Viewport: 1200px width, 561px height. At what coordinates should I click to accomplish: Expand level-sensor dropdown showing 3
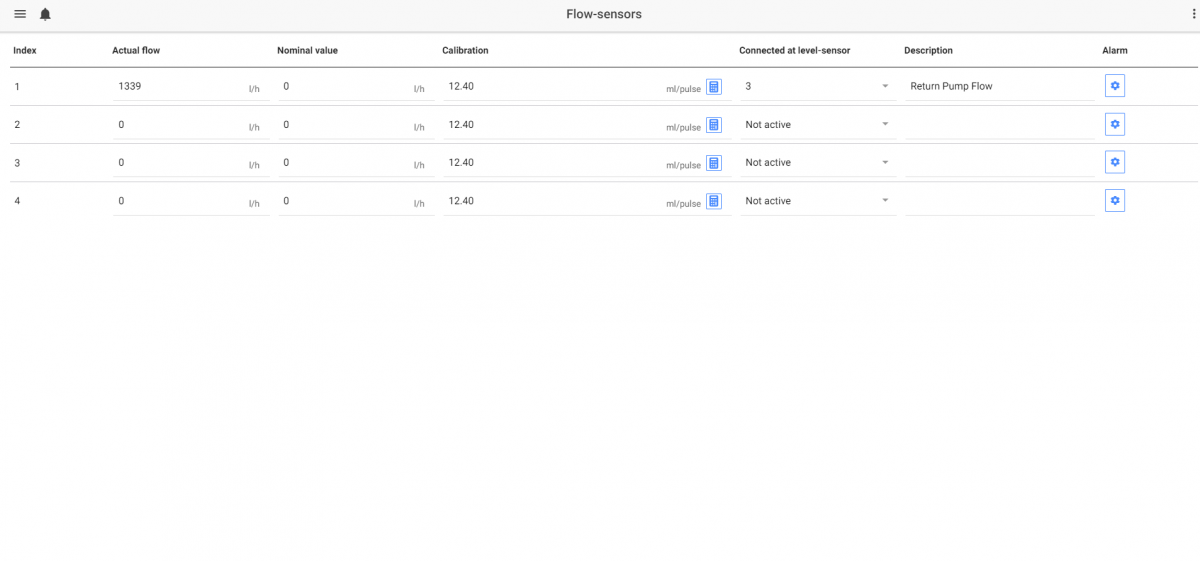[x=817, y=87]
